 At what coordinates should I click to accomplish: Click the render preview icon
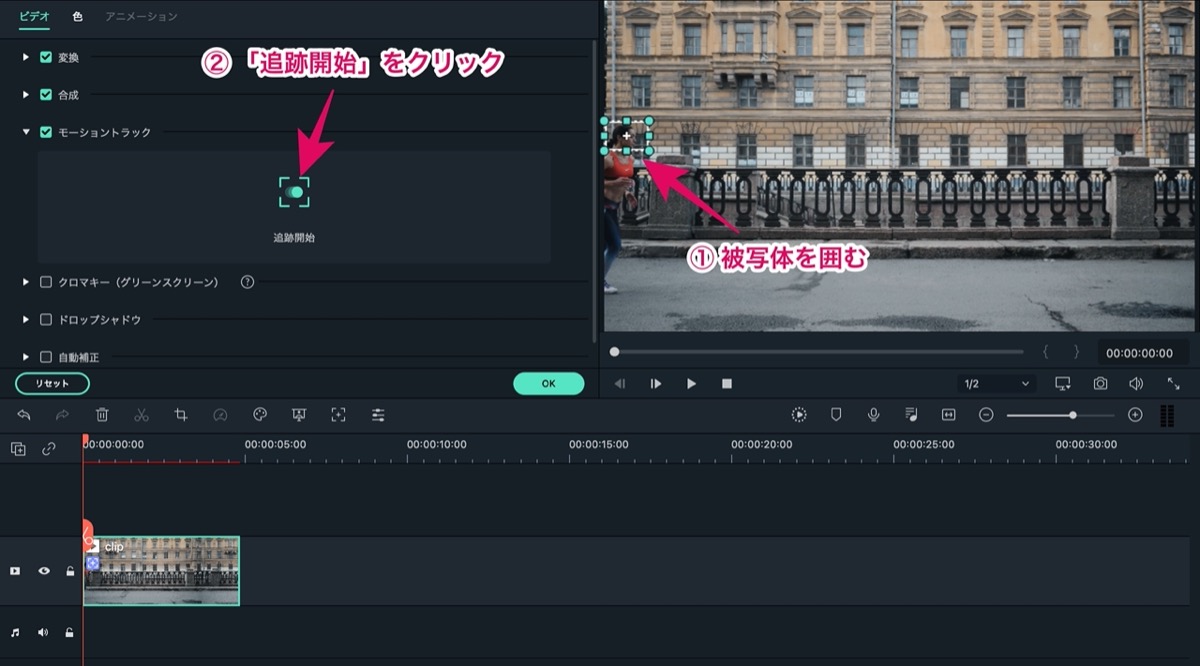tap(799, 415)
